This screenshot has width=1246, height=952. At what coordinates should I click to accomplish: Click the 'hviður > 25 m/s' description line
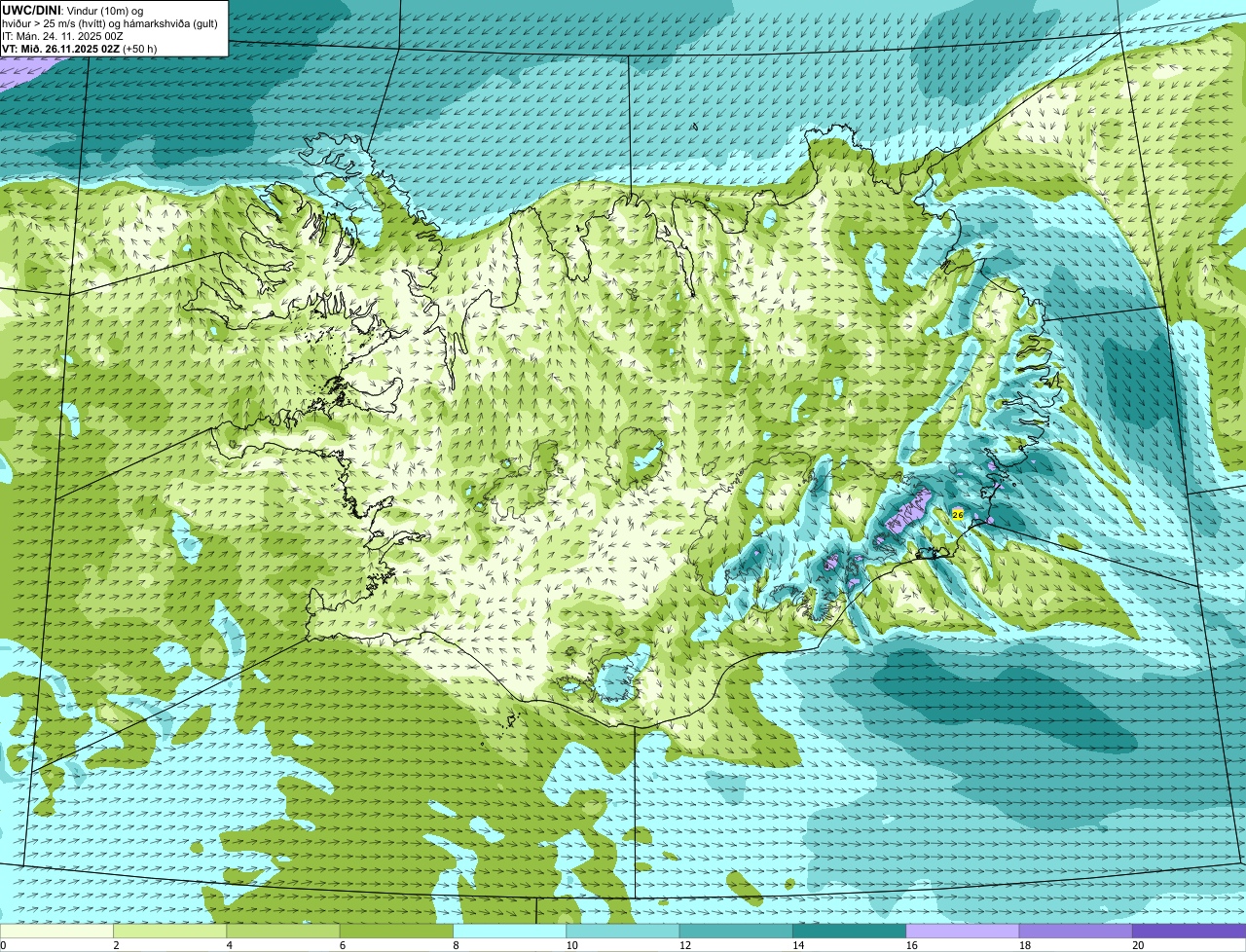coord(110,23)
